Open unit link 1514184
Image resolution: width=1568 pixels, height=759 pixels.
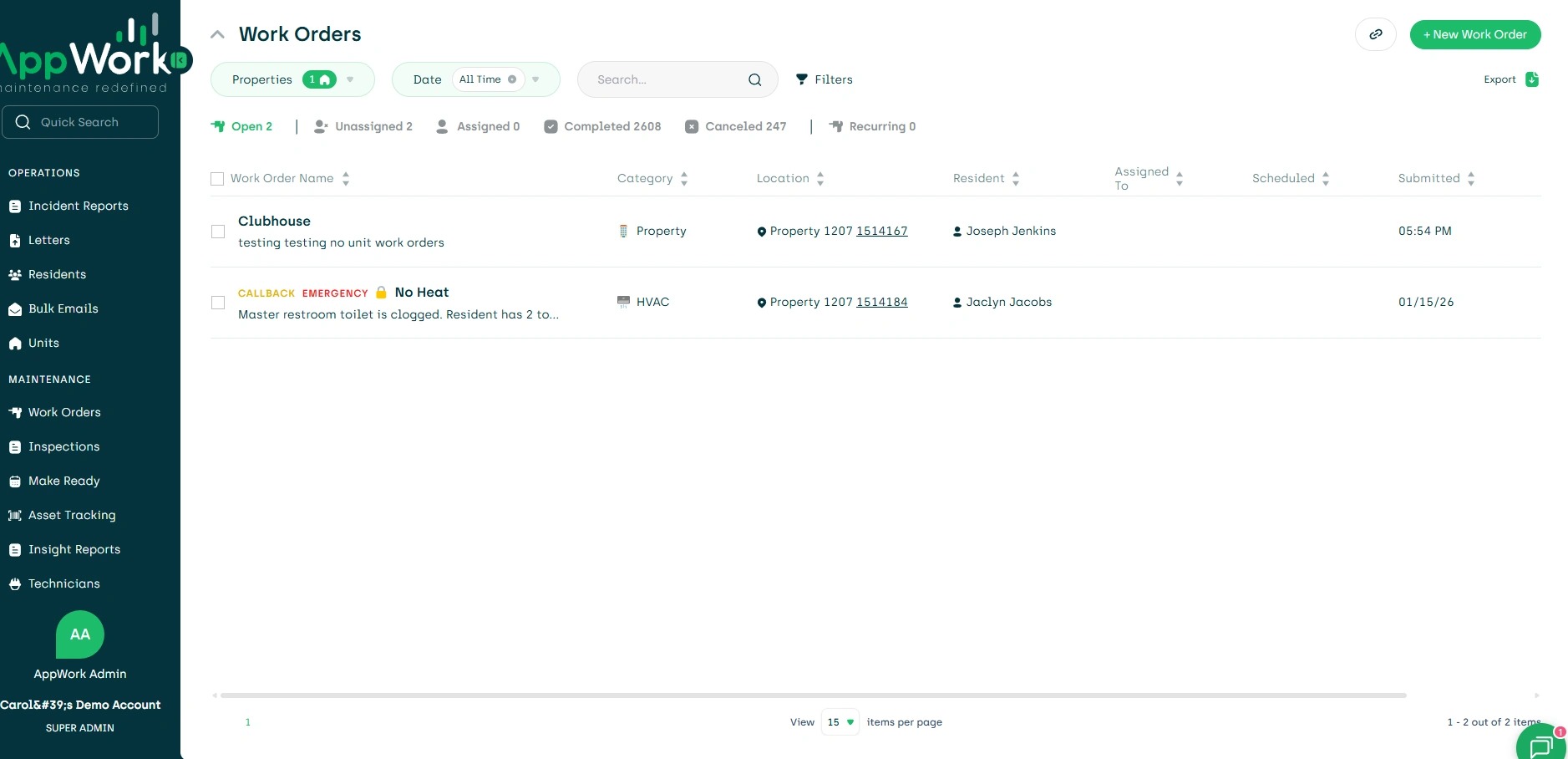coord(882,303)
